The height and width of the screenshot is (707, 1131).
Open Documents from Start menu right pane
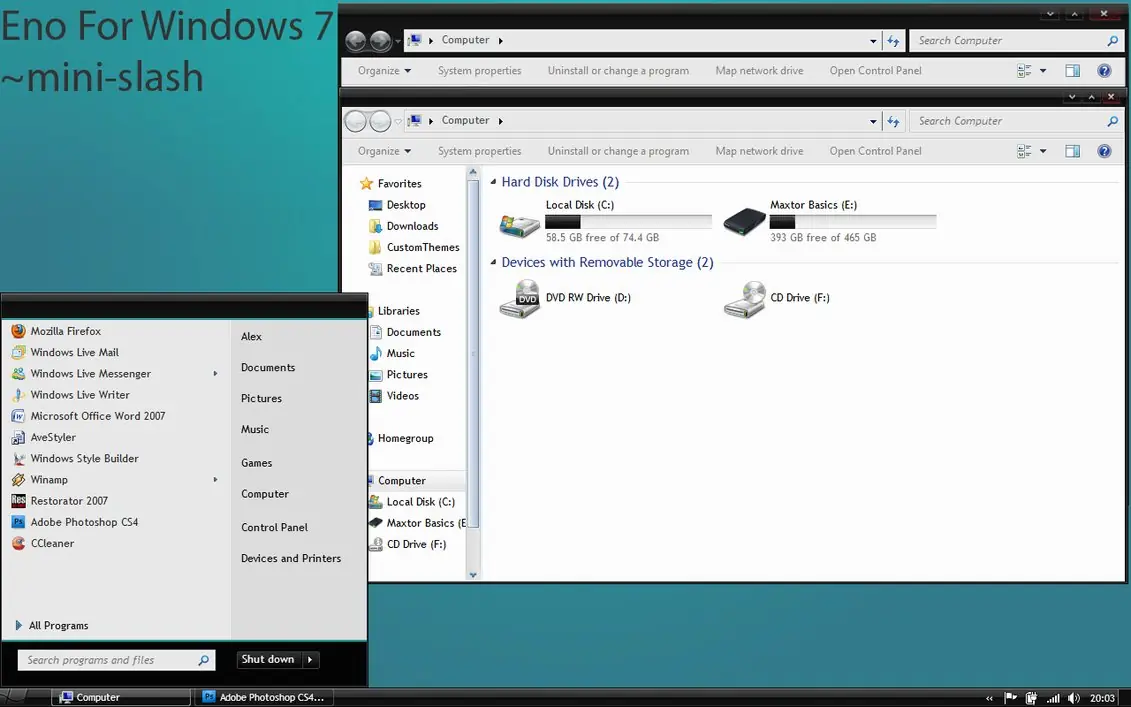coord(268,368)
